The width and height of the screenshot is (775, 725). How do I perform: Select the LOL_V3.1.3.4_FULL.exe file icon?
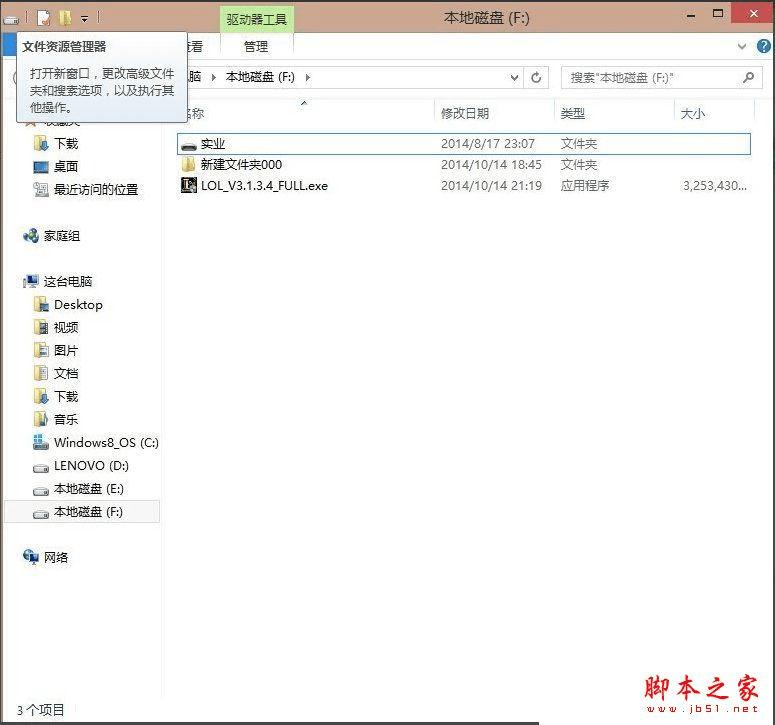[189, 185]
